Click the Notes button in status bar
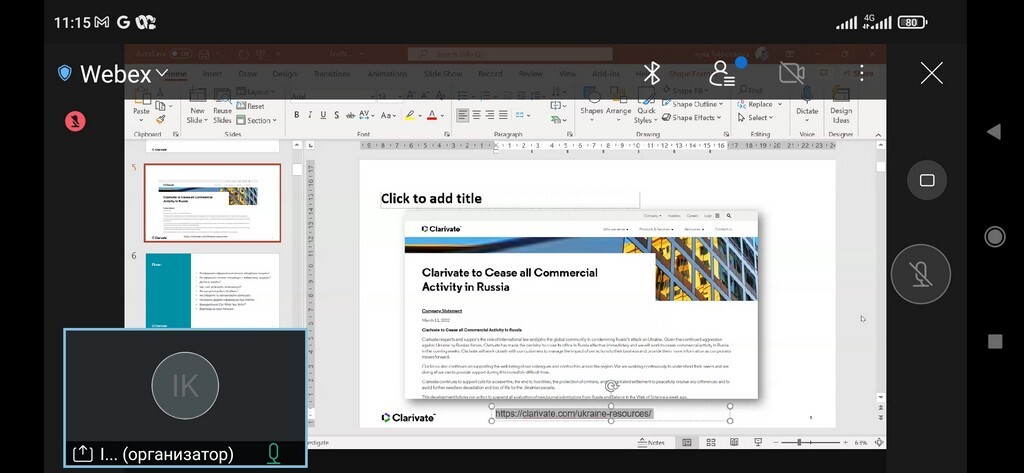The image size is (1024, 473). 652,442
